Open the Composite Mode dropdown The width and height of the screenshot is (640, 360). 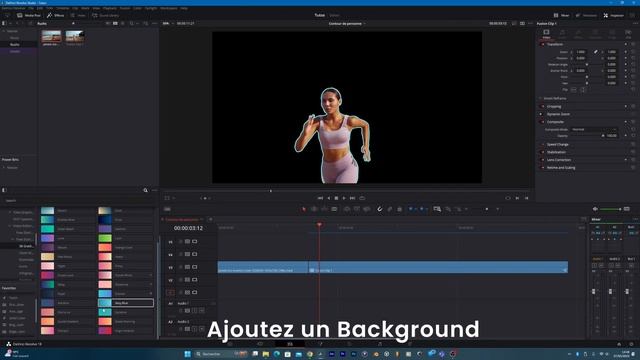pyautogui.click(x=594, y=129)
